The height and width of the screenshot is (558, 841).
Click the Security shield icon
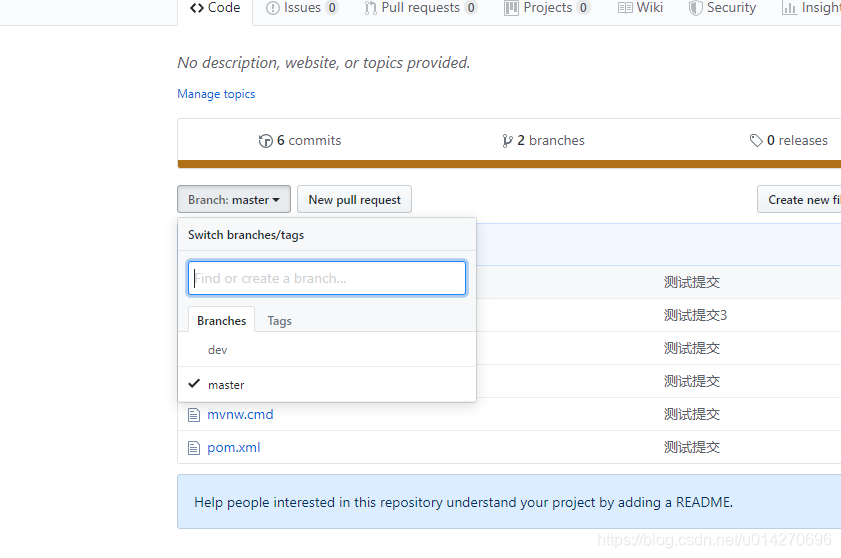point(695,8)
